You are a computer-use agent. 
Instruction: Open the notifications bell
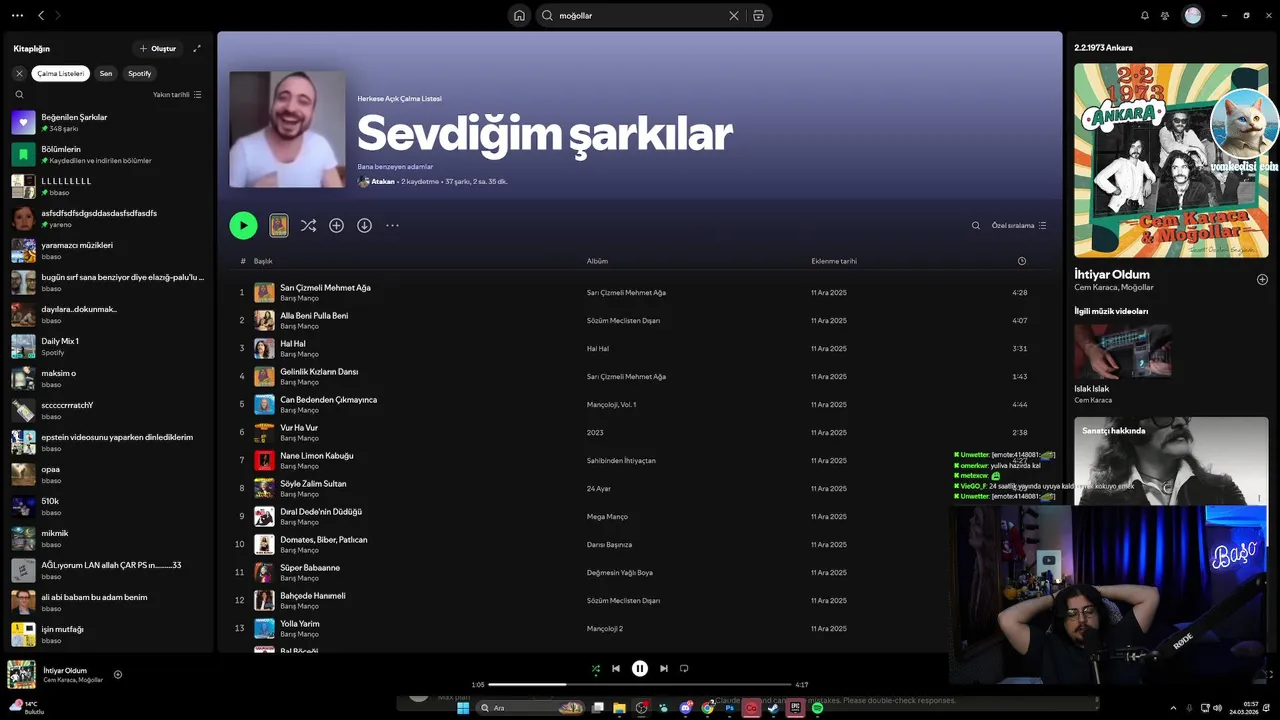1145,15
